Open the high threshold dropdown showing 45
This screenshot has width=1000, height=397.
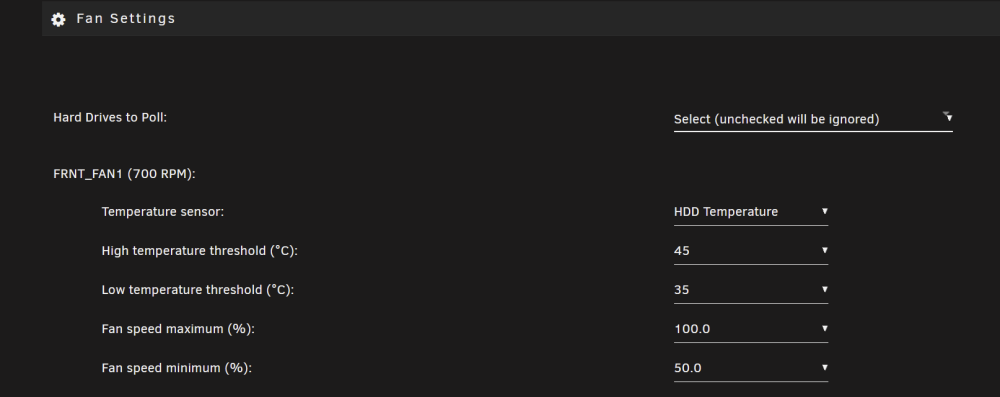pyautogui.click(x=751, y=251)
